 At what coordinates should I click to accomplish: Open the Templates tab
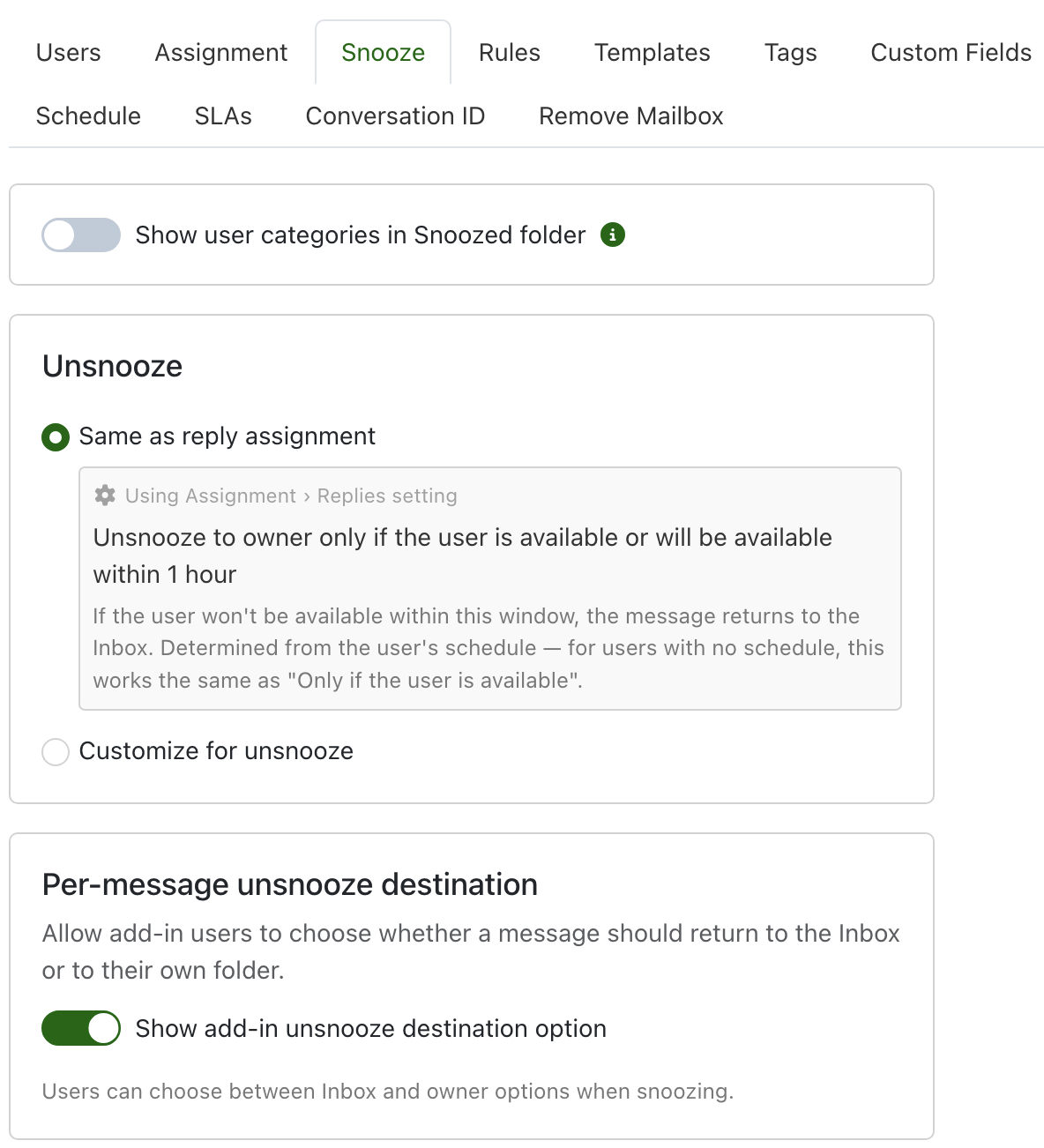click(652, 53)
